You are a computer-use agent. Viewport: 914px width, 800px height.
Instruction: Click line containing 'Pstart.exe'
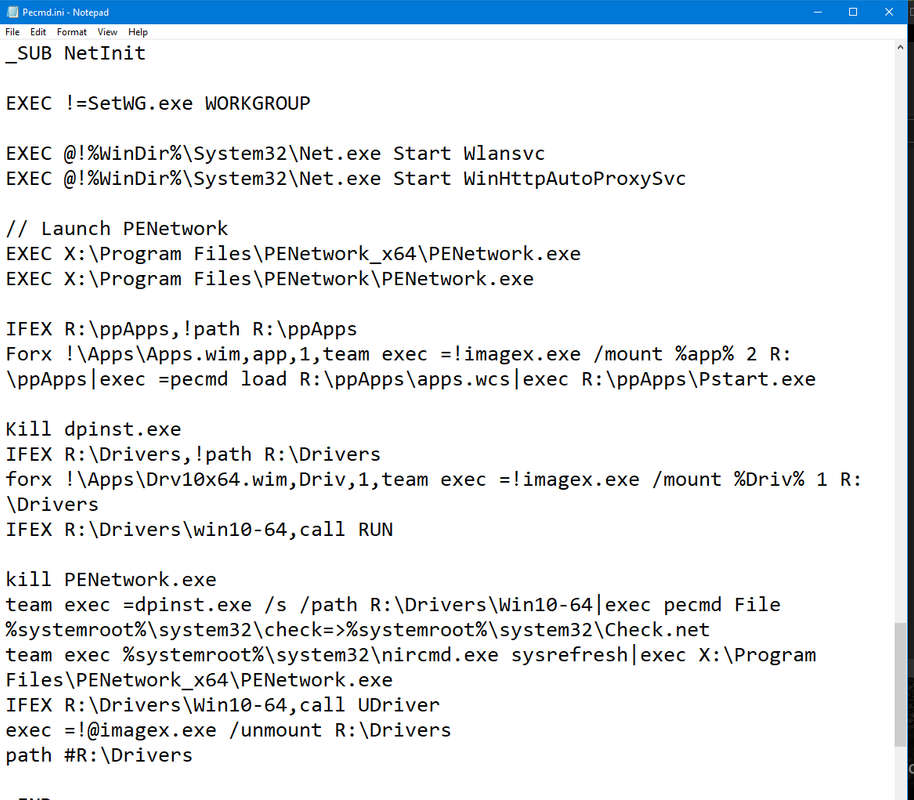click(411, 380)
